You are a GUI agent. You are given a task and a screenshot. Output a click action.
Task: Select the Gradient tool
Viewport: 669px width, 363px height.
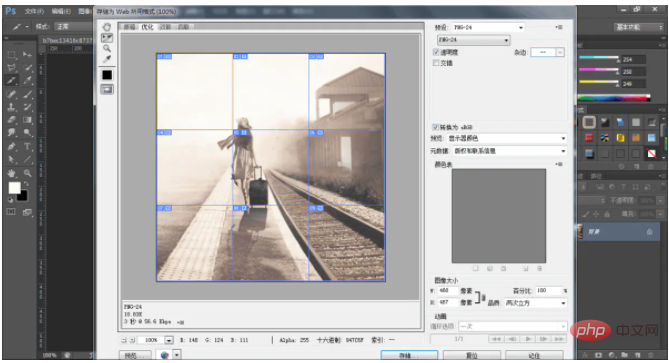click(27, 120)
